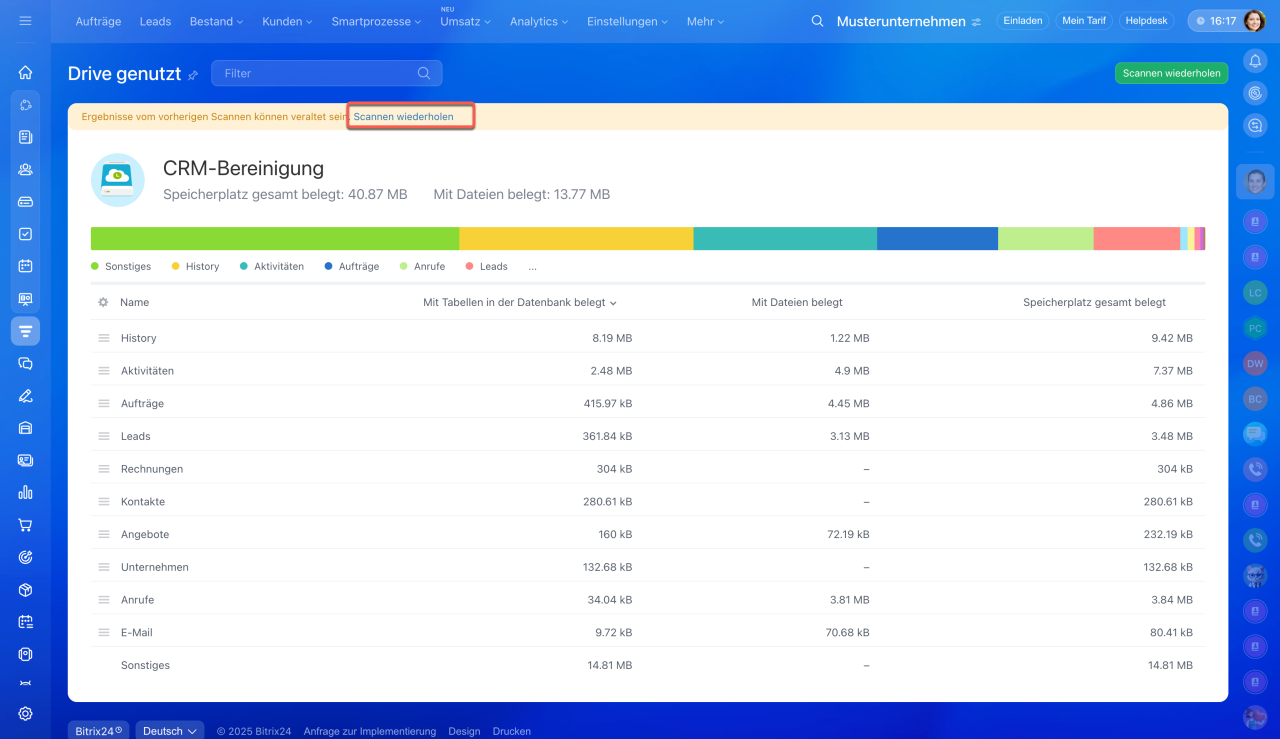This screenshot has height=739, width=1280.
Task: Click the table settings gear icon
Action: [x=103, y=302]
